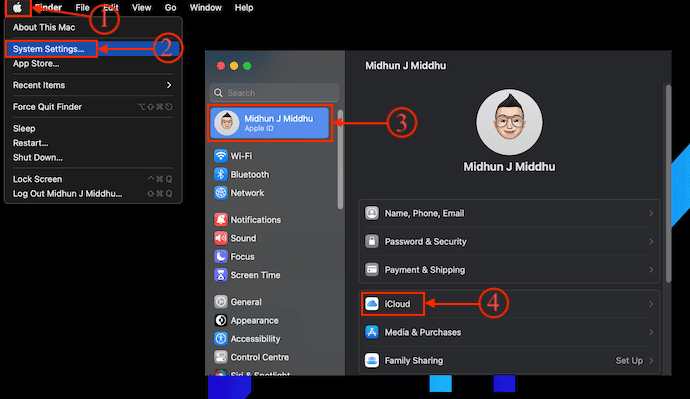
Task: Minimize System Settings with yellow button
Action: pos(234,66)
